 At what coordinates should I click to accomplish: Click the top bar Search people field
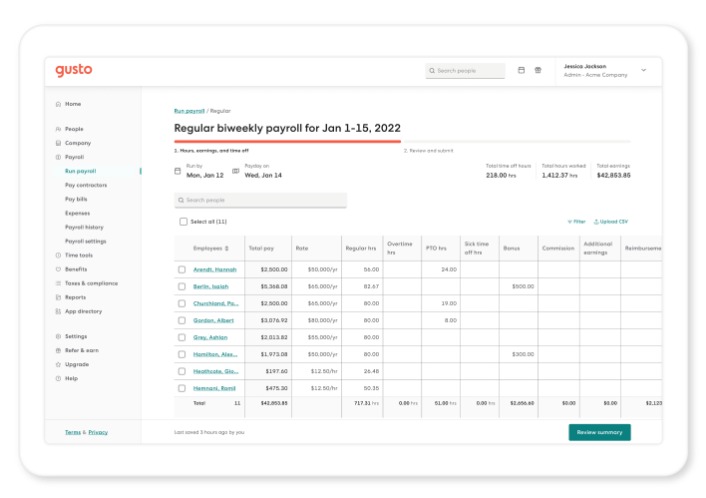pos(465,71)
